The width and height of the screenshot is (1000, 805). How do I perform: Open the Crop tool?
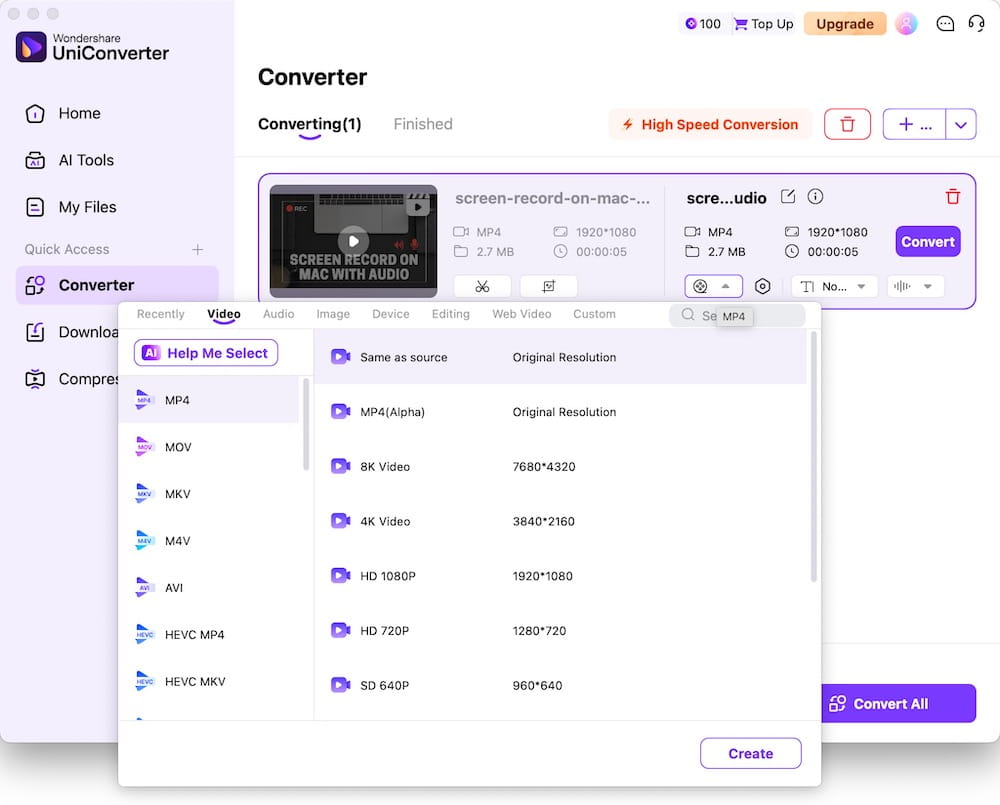tap(548, 286)
